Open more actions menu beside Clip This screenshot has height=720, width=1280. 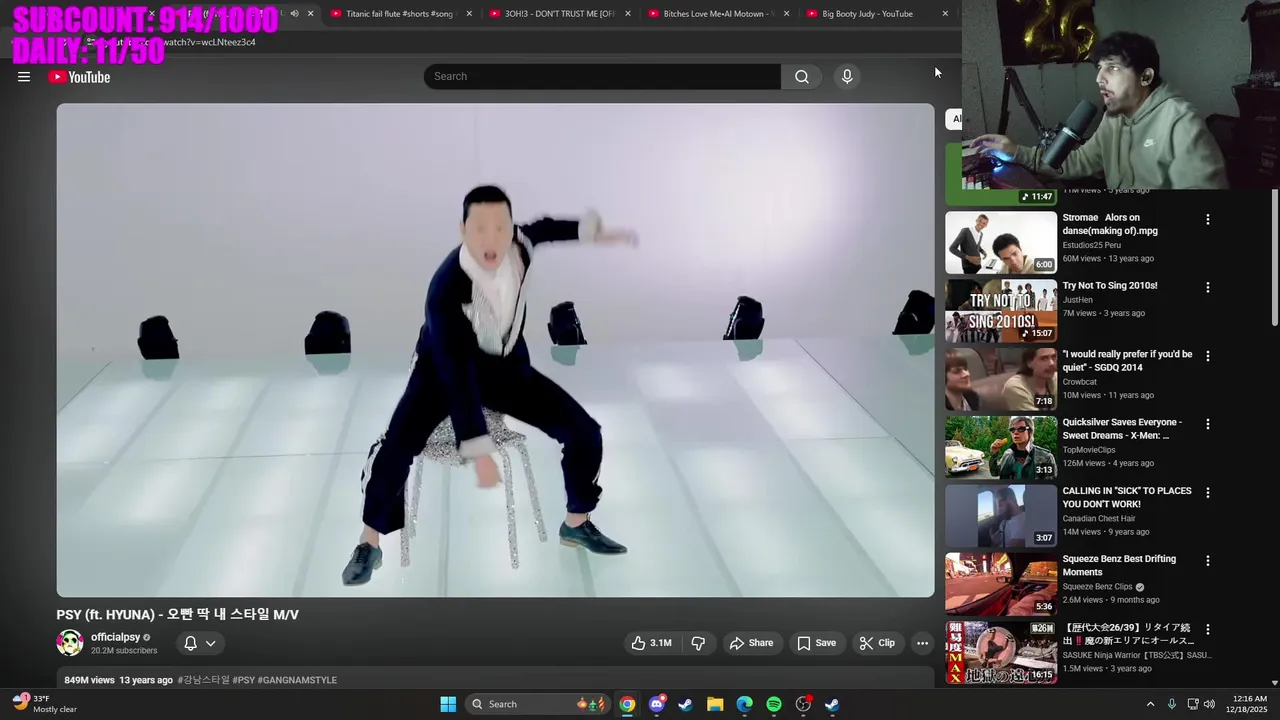tap(922, 643)
